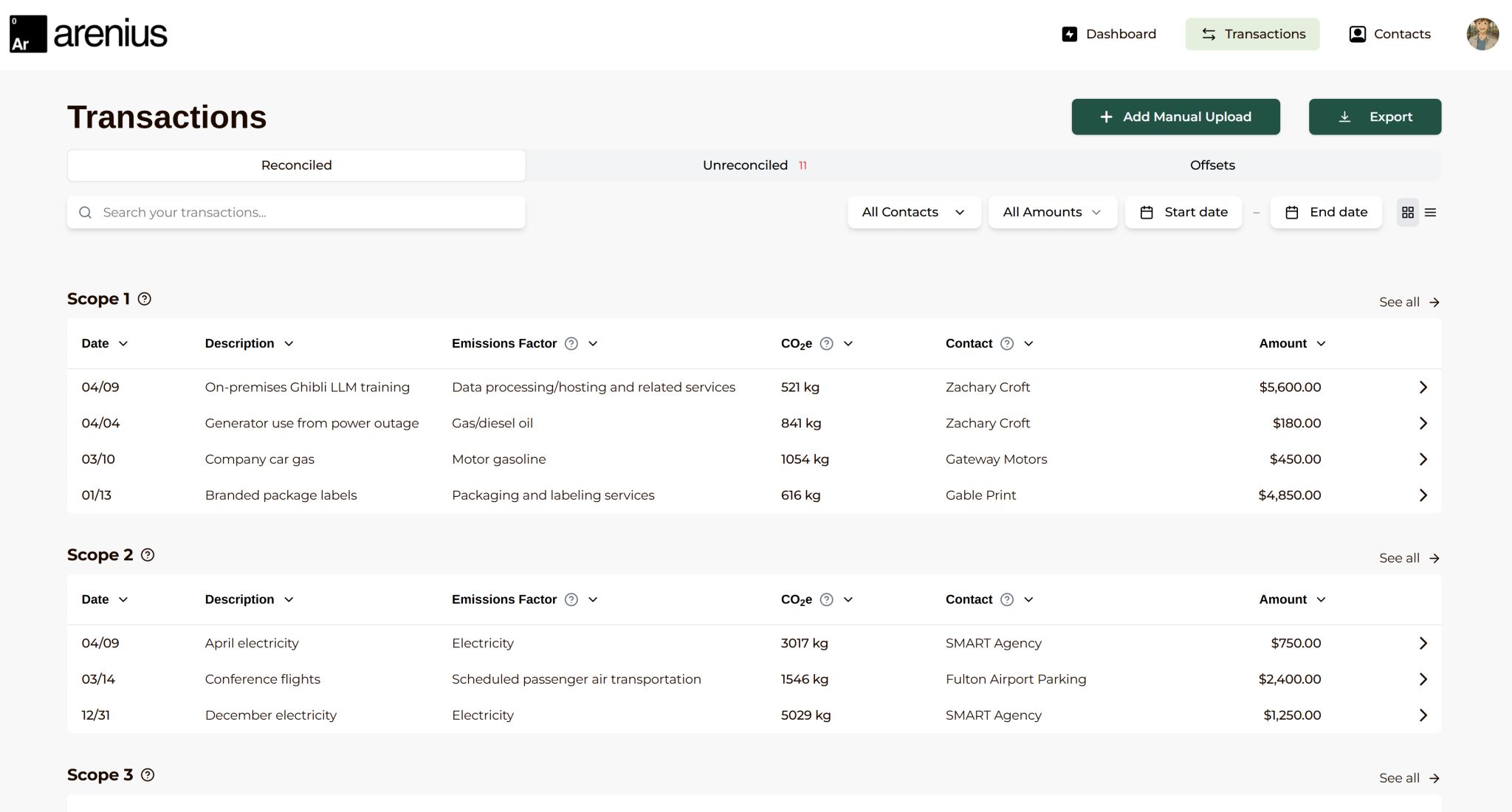Click the Add Manual Upload button
The image size is (1512, 812).
(x=1176, y=117)
